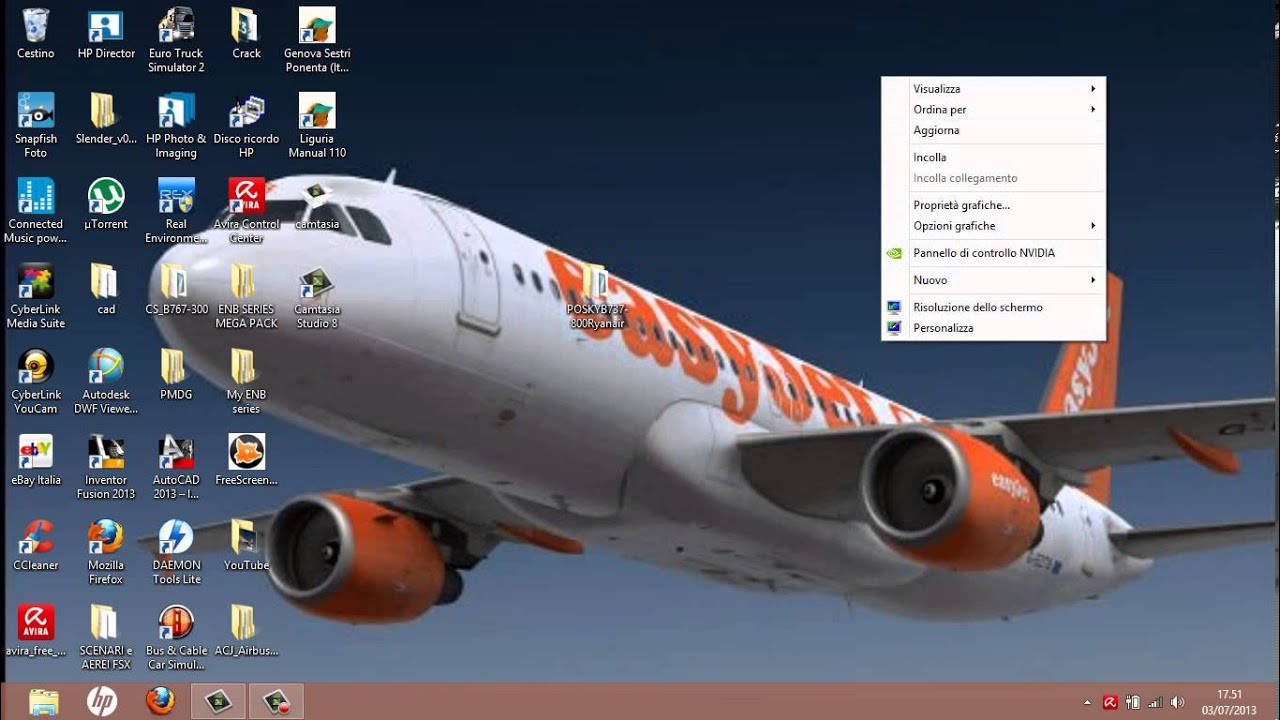The image size is (1280, 720).
Task: Open the power battery tray icon
Action: tap(1133, 703)
